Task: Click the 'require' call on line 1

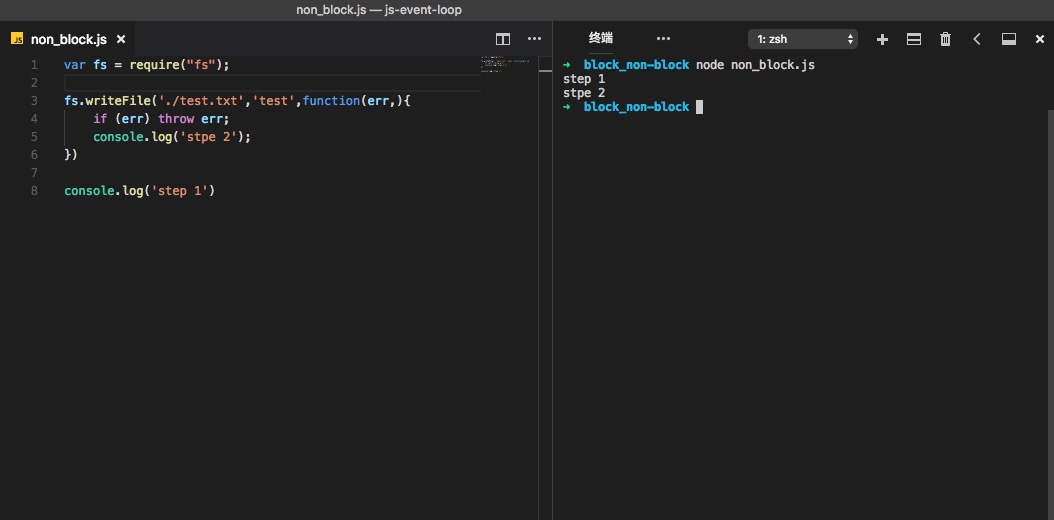Action: (x=155, y=65)
